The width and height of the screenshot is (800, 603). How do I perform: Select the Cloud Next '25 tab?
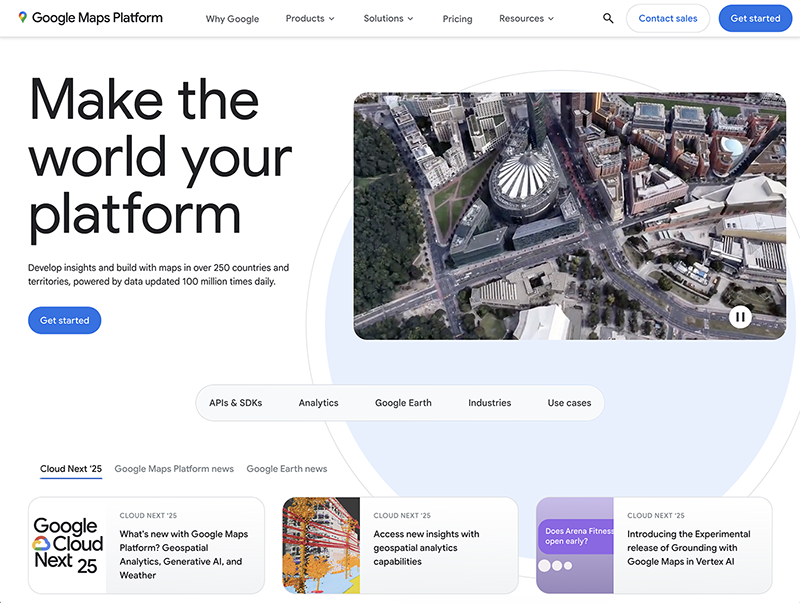tap(71, 469)
